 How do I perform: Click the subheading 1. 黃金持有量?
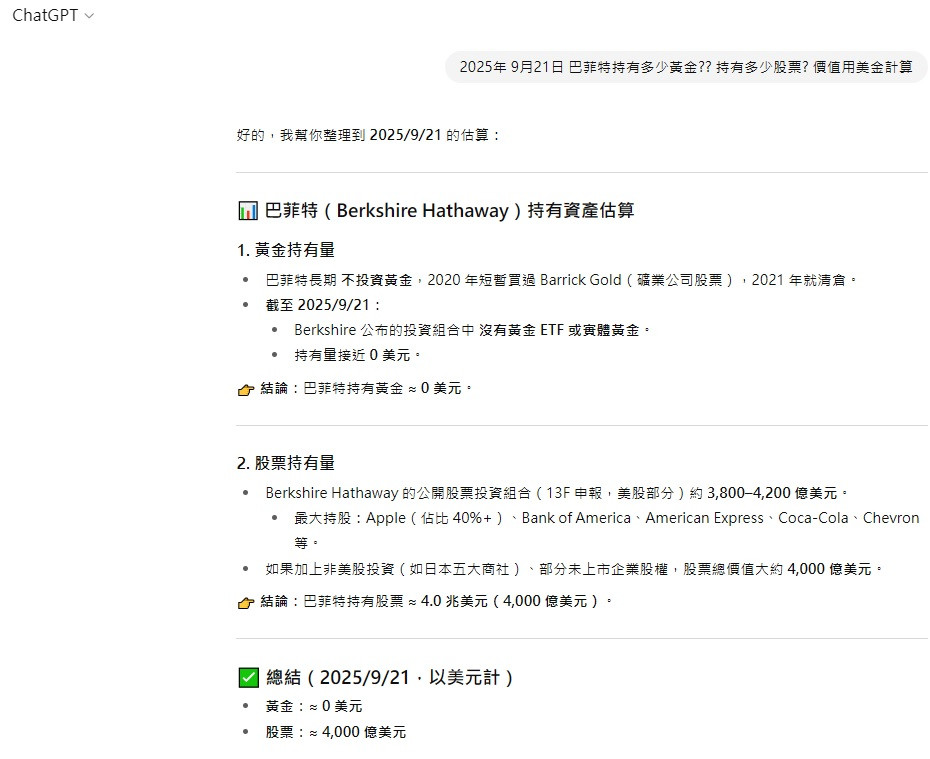pyautogui.click(x=286, y=250)
